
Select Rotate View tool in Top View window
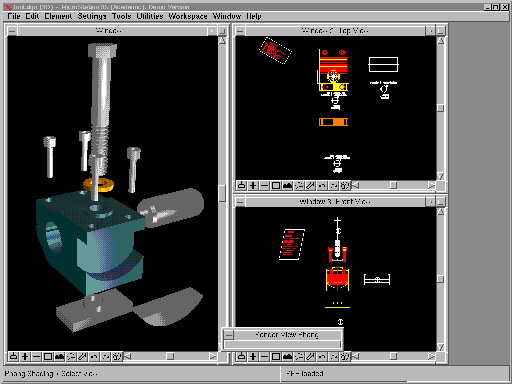click(x=299, y=185)
